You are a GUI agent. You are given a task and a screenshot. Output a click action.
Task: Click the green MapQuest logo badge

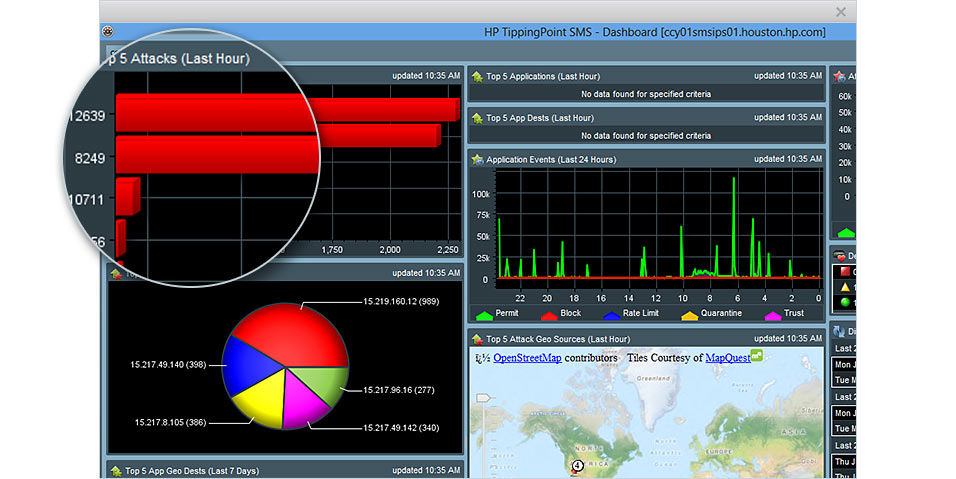pos(757,355)
